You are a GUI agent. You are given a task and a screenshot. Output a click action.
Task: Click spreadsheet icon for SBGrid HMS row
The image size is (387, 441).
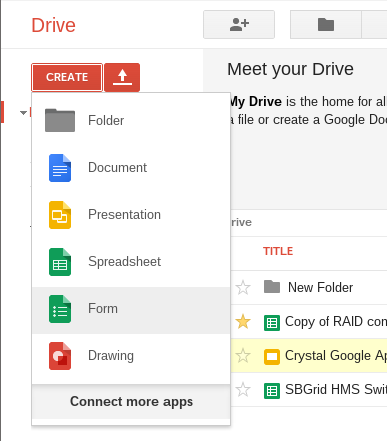point(272,391)
